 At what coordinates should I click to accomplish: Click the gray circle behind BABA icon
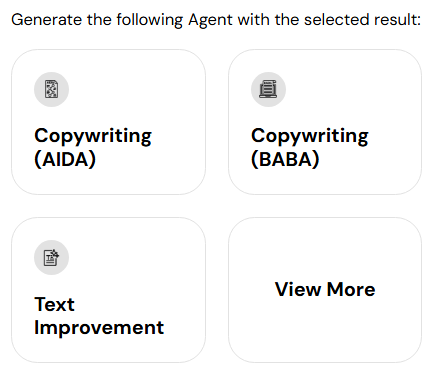pyautogui.click(x=268, y=89)
